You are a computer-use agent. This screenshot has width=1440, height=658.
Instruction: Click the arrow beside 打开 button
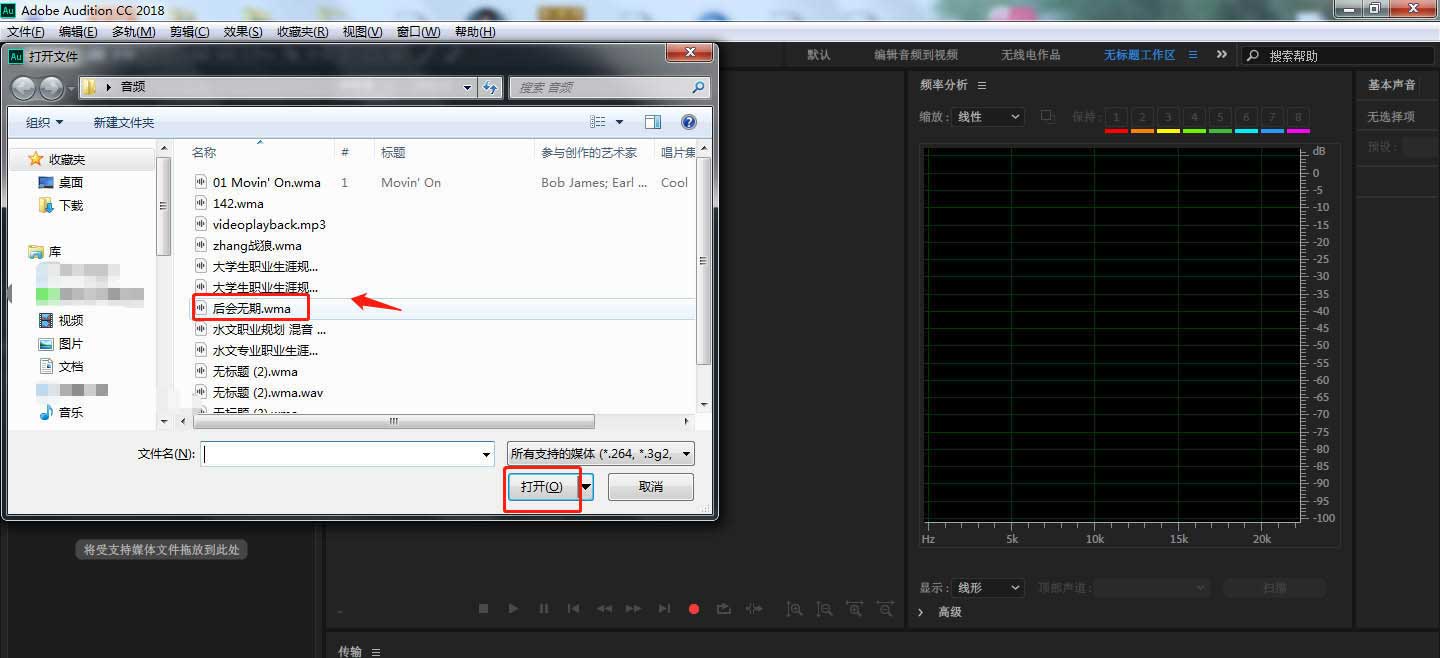pos(586,486)
